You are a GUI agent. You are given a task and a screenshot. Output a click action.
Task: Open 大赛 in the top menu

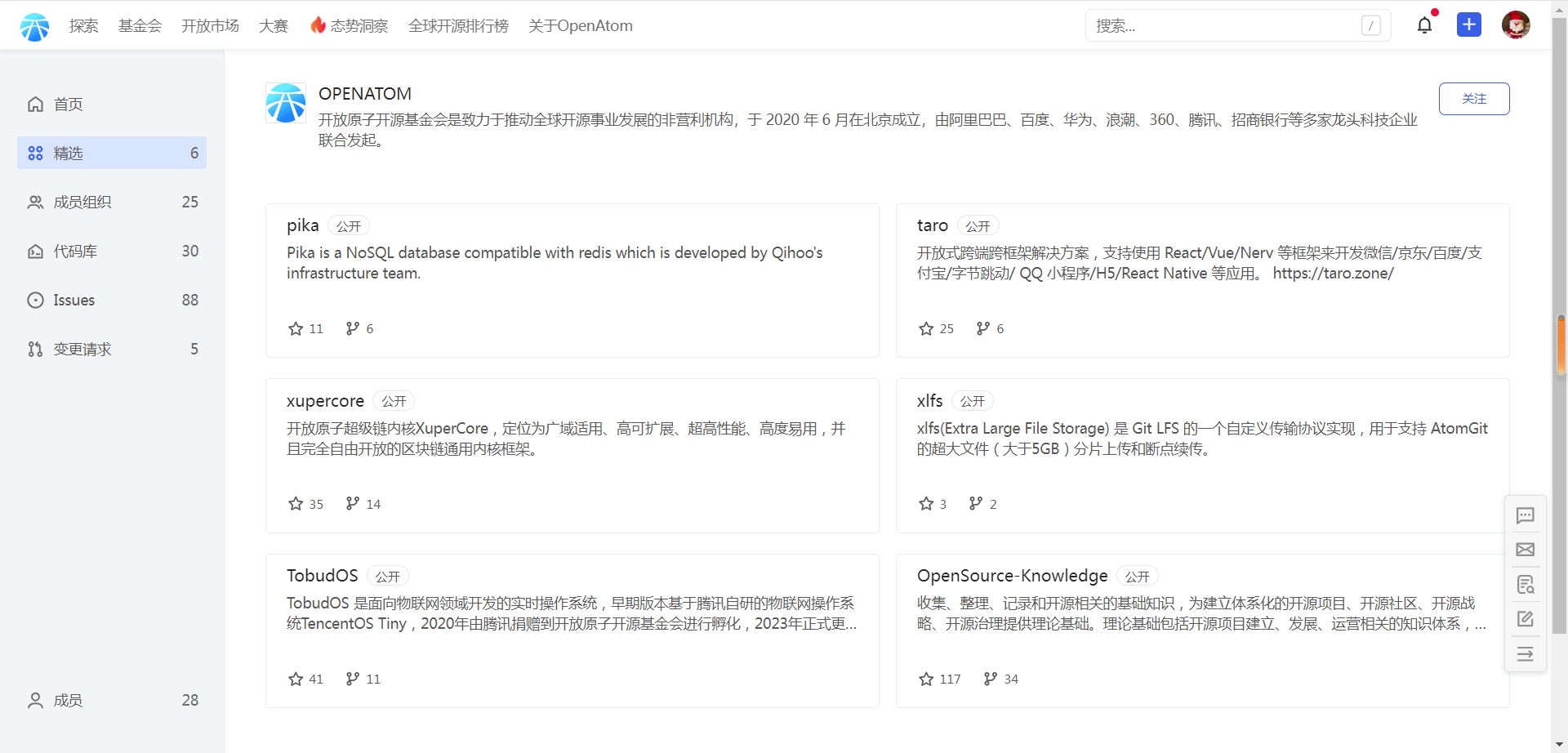coord(274,26)
